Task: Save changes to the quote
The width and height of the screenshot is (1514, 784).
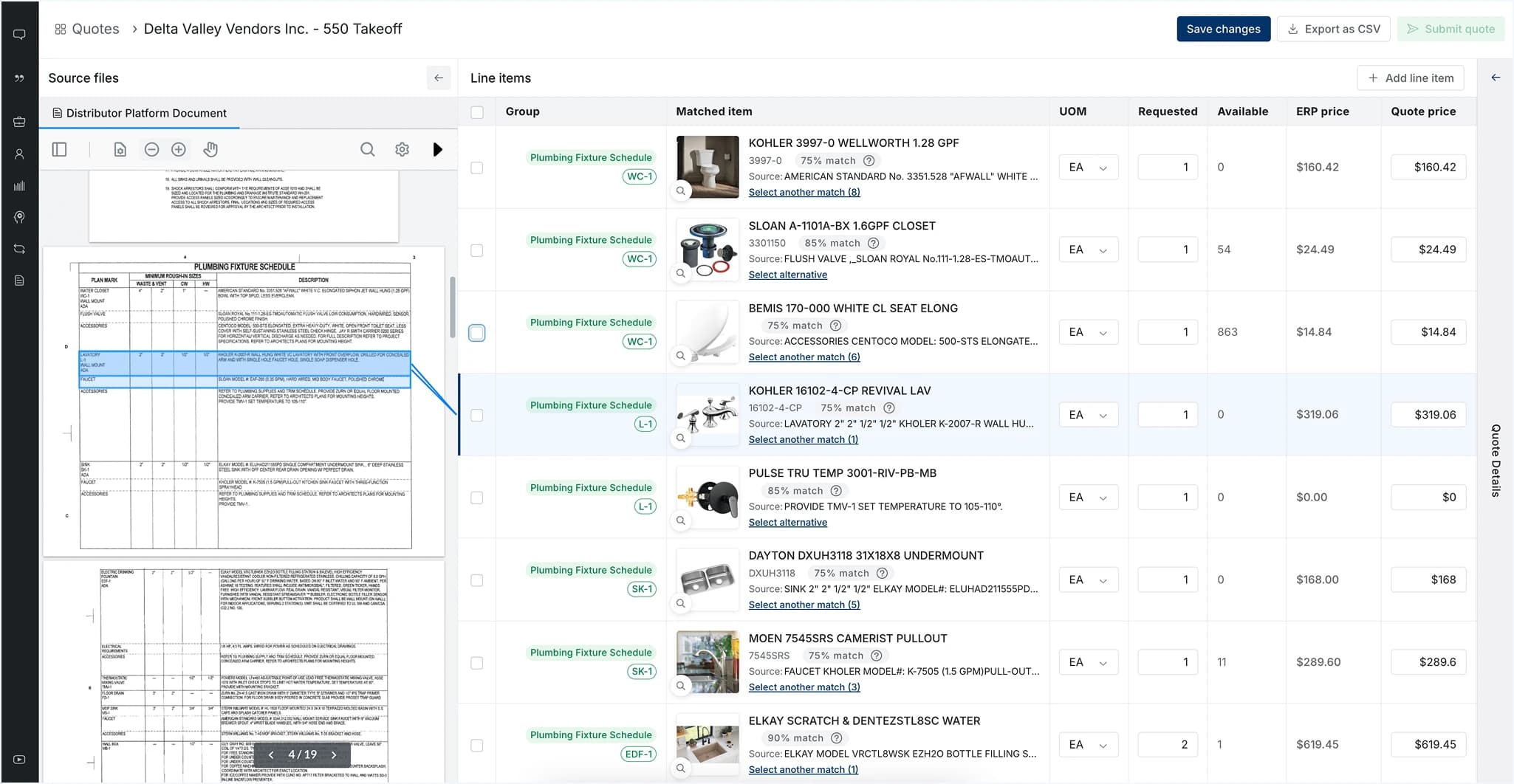Action: [1223, 29]
